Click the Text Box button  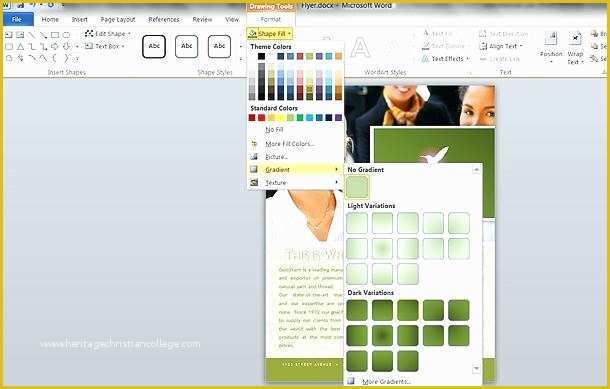(105, 46)
